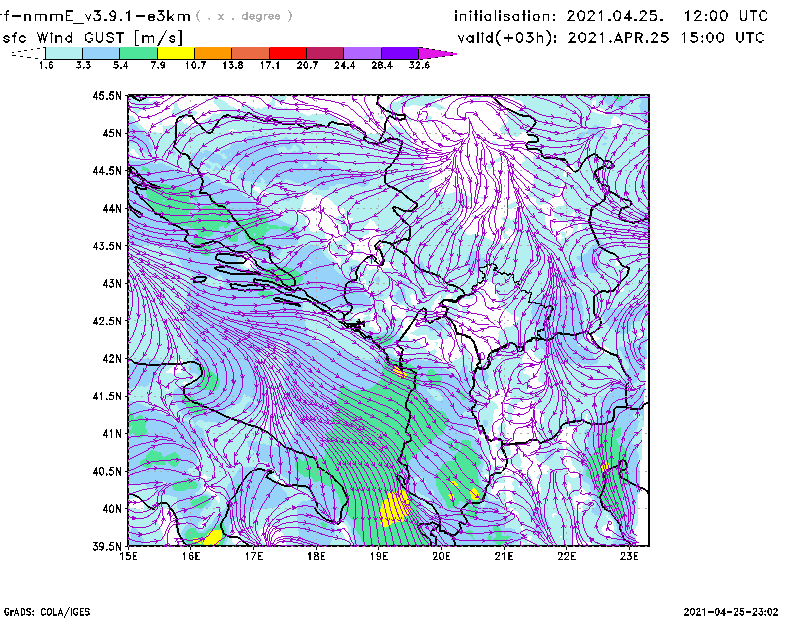Select the orange legend swatch after 10.7

213,53
